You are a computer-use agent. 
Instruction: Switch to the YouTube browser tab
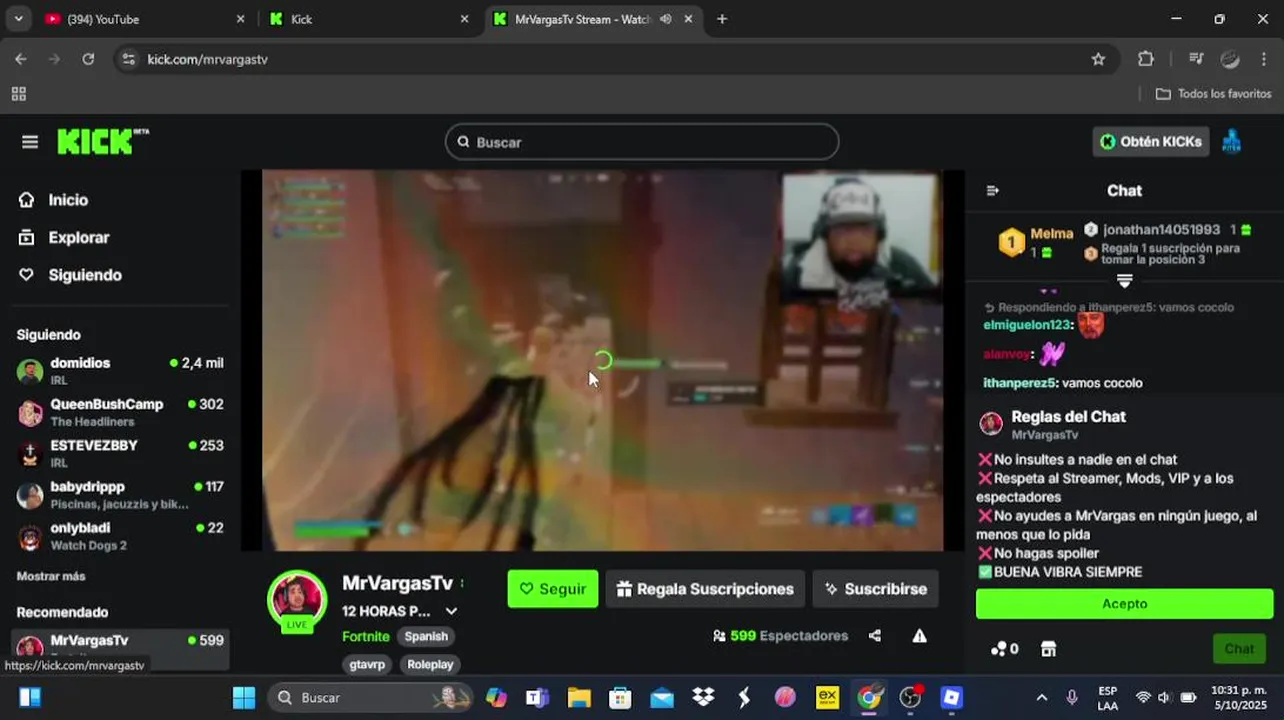pos(146,19)
